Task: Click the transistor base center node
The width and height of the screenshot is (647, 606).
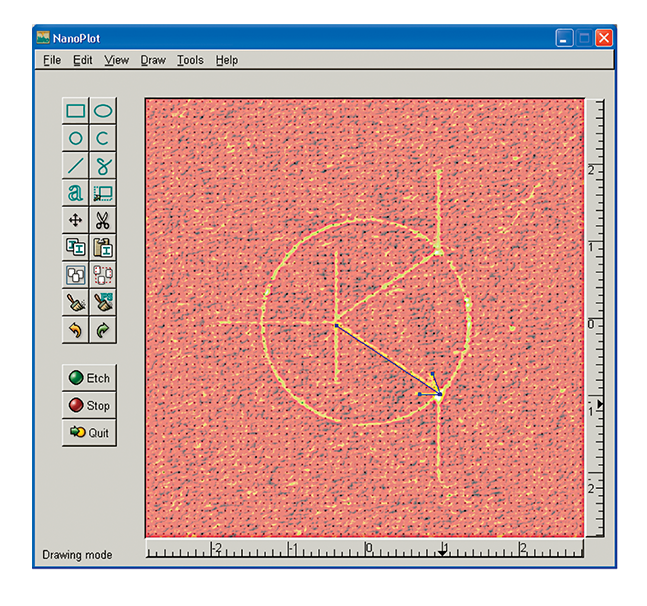Action: (x=336, y=324)
